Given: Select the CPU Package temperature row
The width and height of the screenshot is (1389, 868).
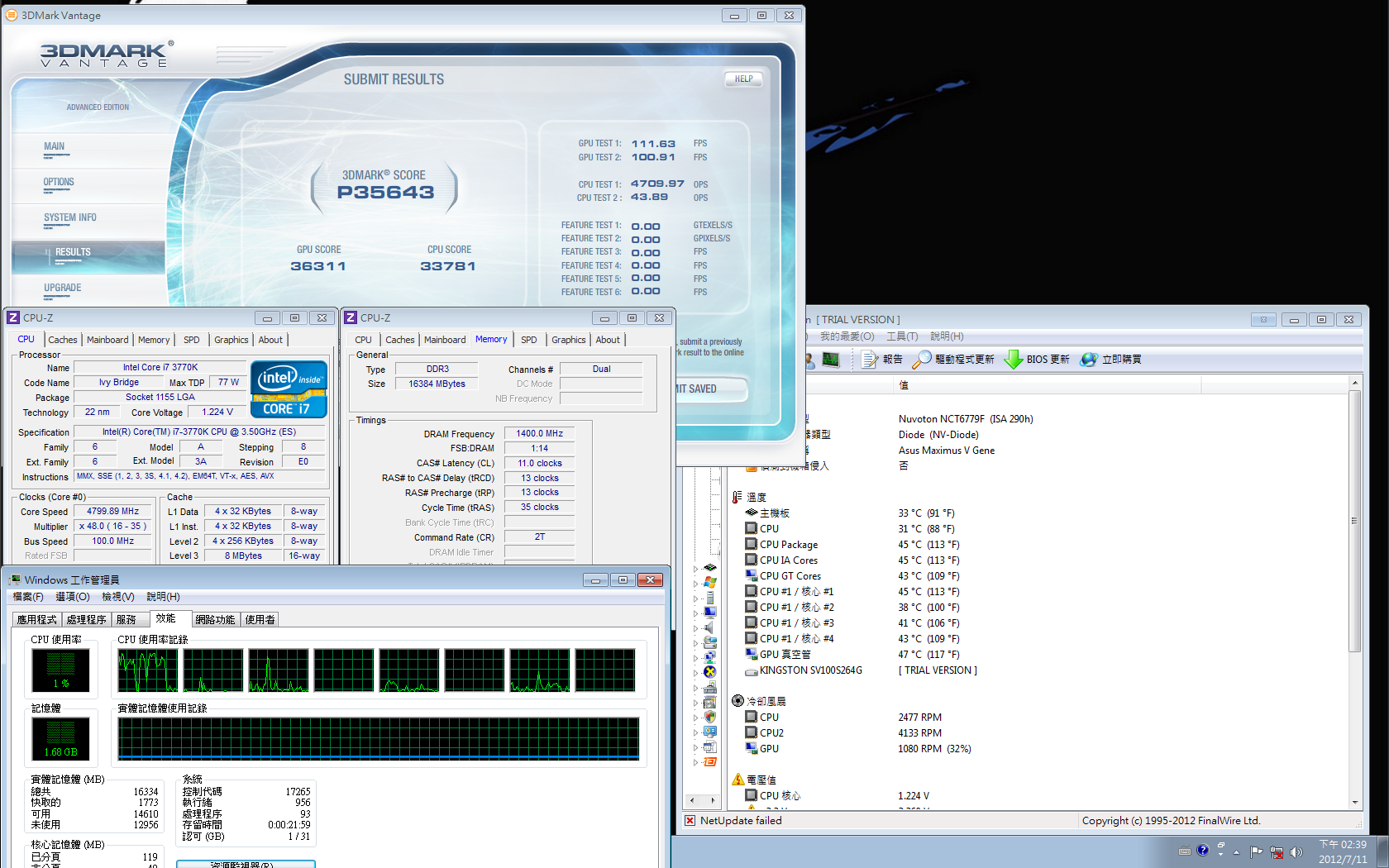Looking at the screenshot, I should coord(852,545).
